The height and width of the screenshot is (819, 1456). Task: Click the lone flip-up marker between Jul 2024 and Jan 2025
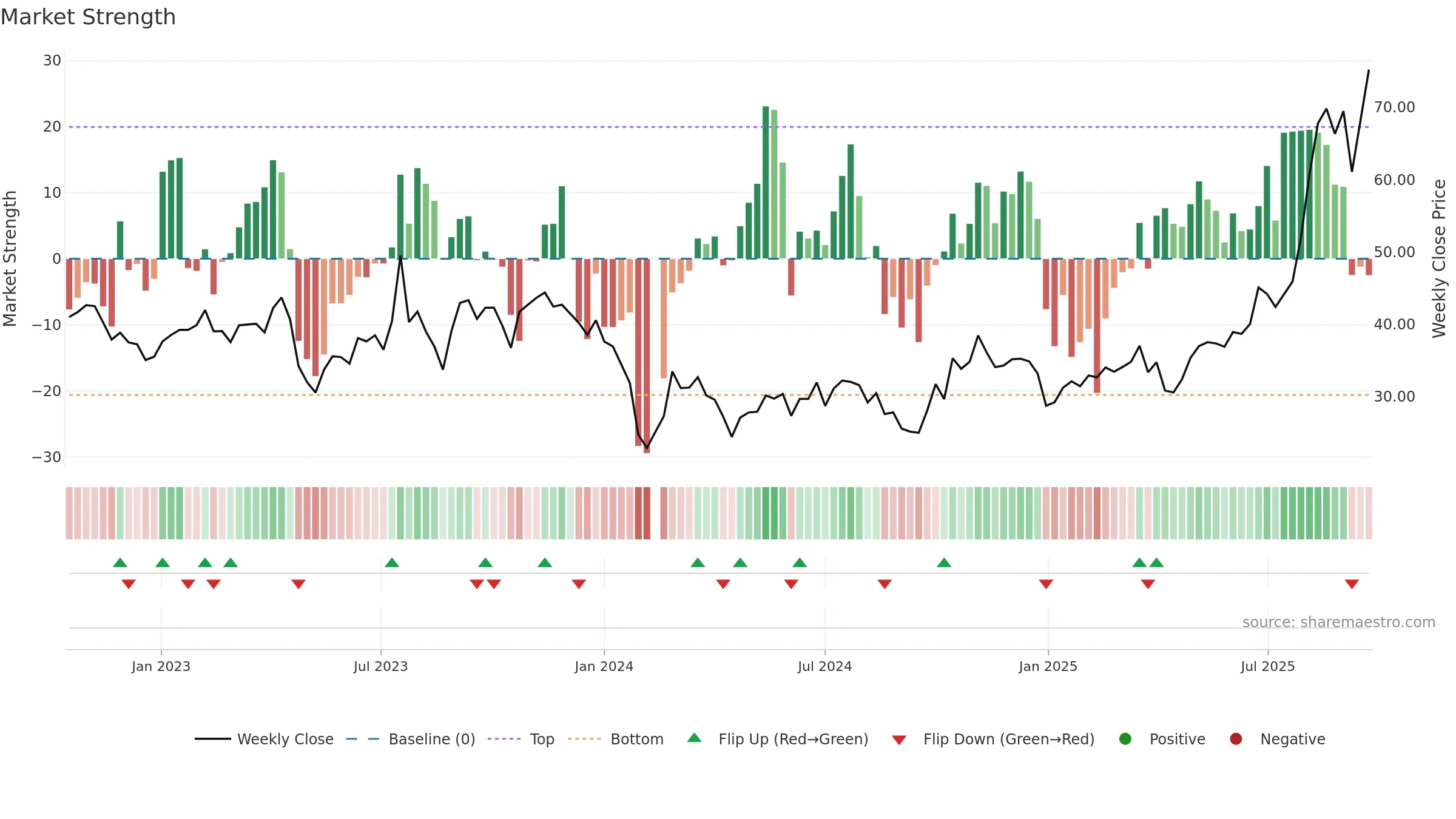(944, 562)
